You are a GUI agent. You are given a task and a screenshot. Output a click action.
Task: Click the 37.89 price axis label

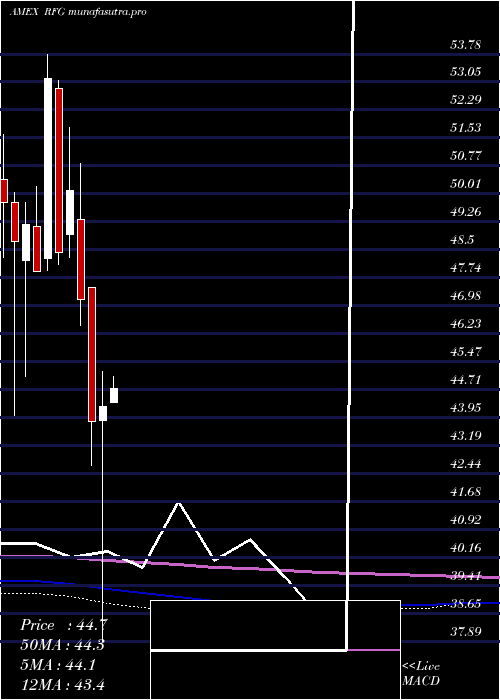pos(466,632)
